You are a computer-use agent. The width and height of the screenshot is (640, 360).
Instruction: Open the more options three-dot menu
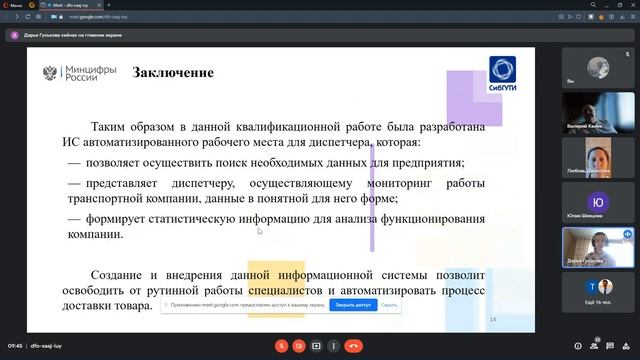pos(333,346)
